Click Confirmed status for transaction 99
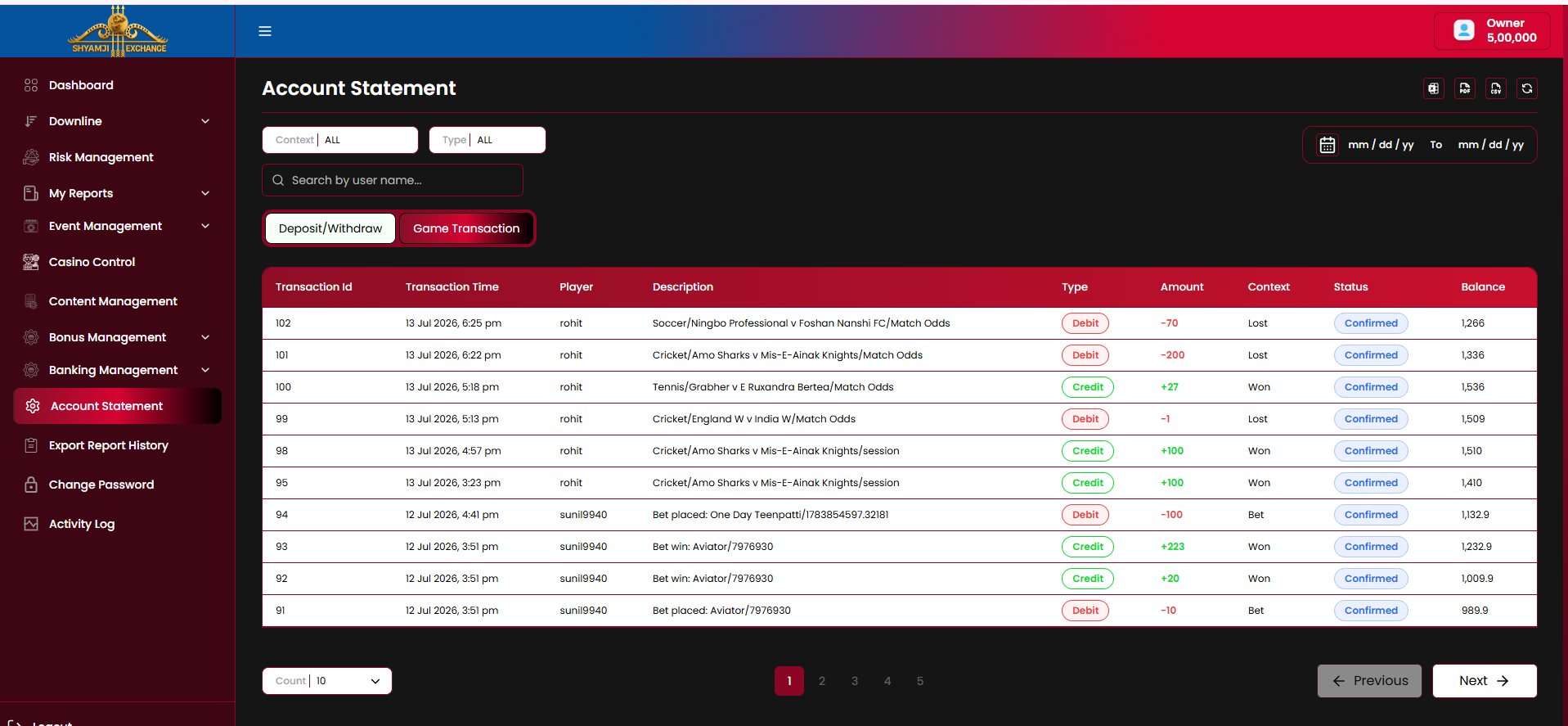The width and height of the screenshot is (1568, 726). [x=1371, y=419]
